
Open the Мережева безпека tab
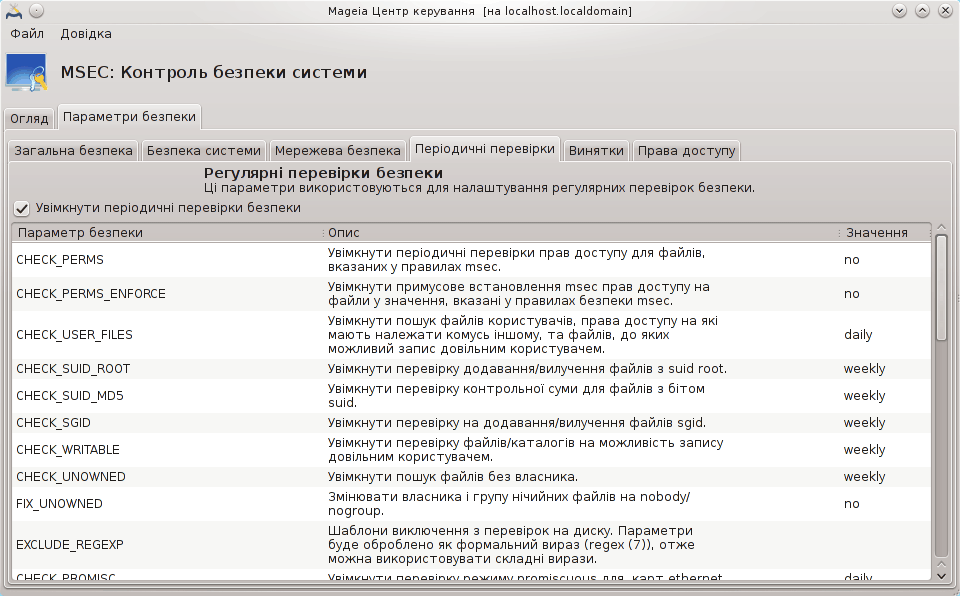tap(337, 151)
